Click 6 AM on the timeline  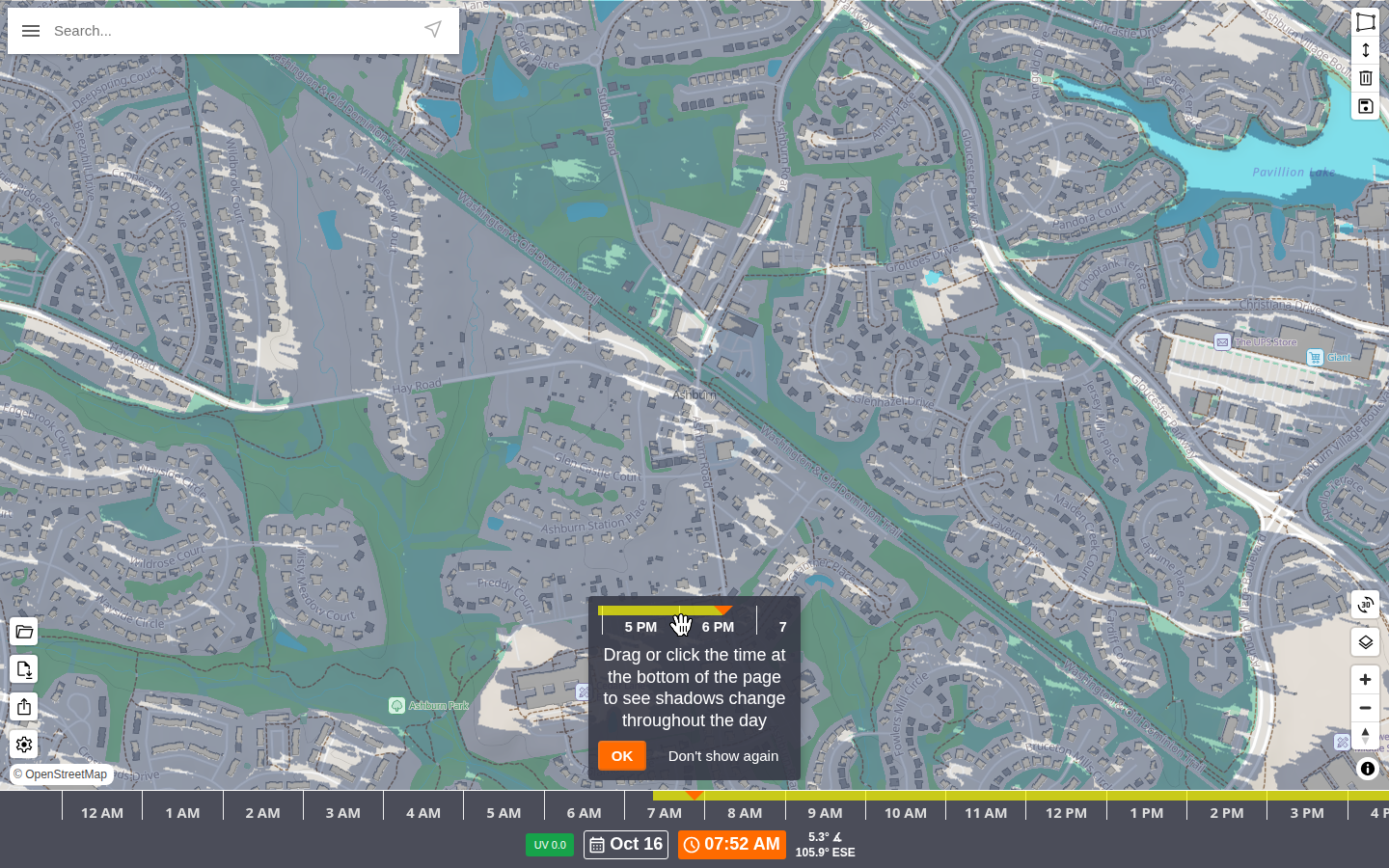[x=584, y=813]
